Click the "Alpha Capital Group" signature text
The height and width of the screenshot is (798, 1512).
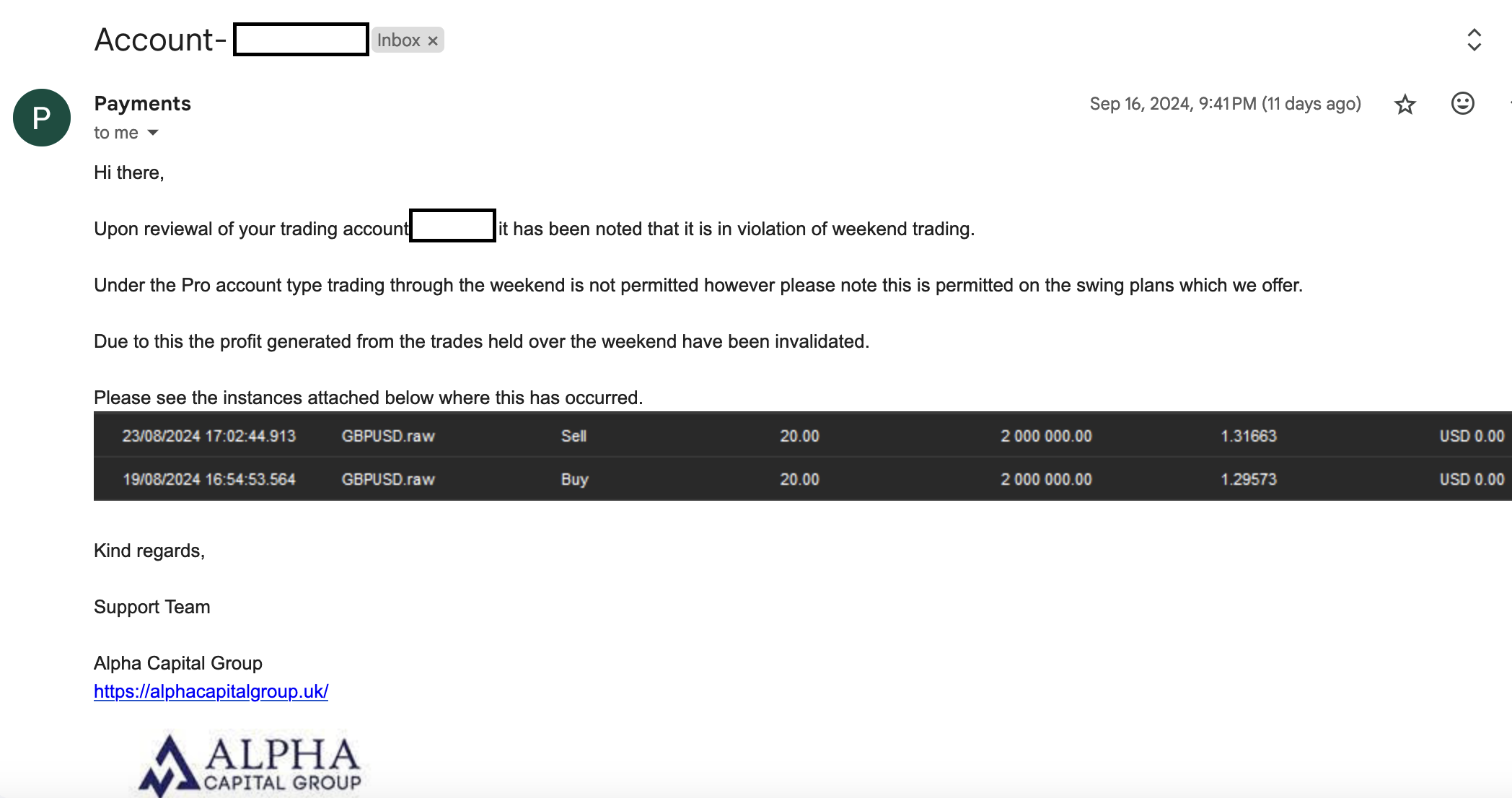pos(178,663)
